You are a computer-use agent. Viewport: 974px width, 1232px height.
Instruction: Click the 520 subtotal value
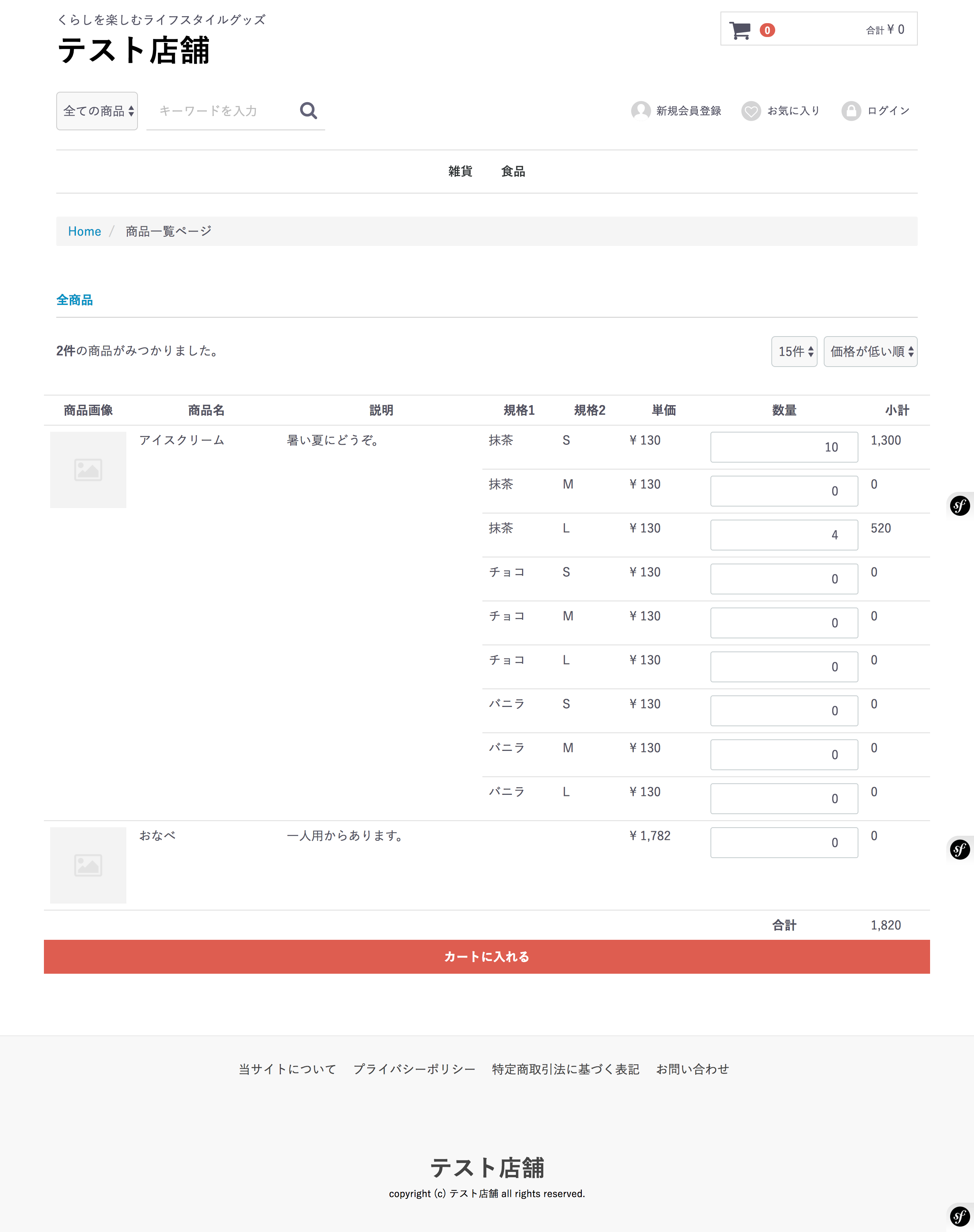(x=880, y=528)
